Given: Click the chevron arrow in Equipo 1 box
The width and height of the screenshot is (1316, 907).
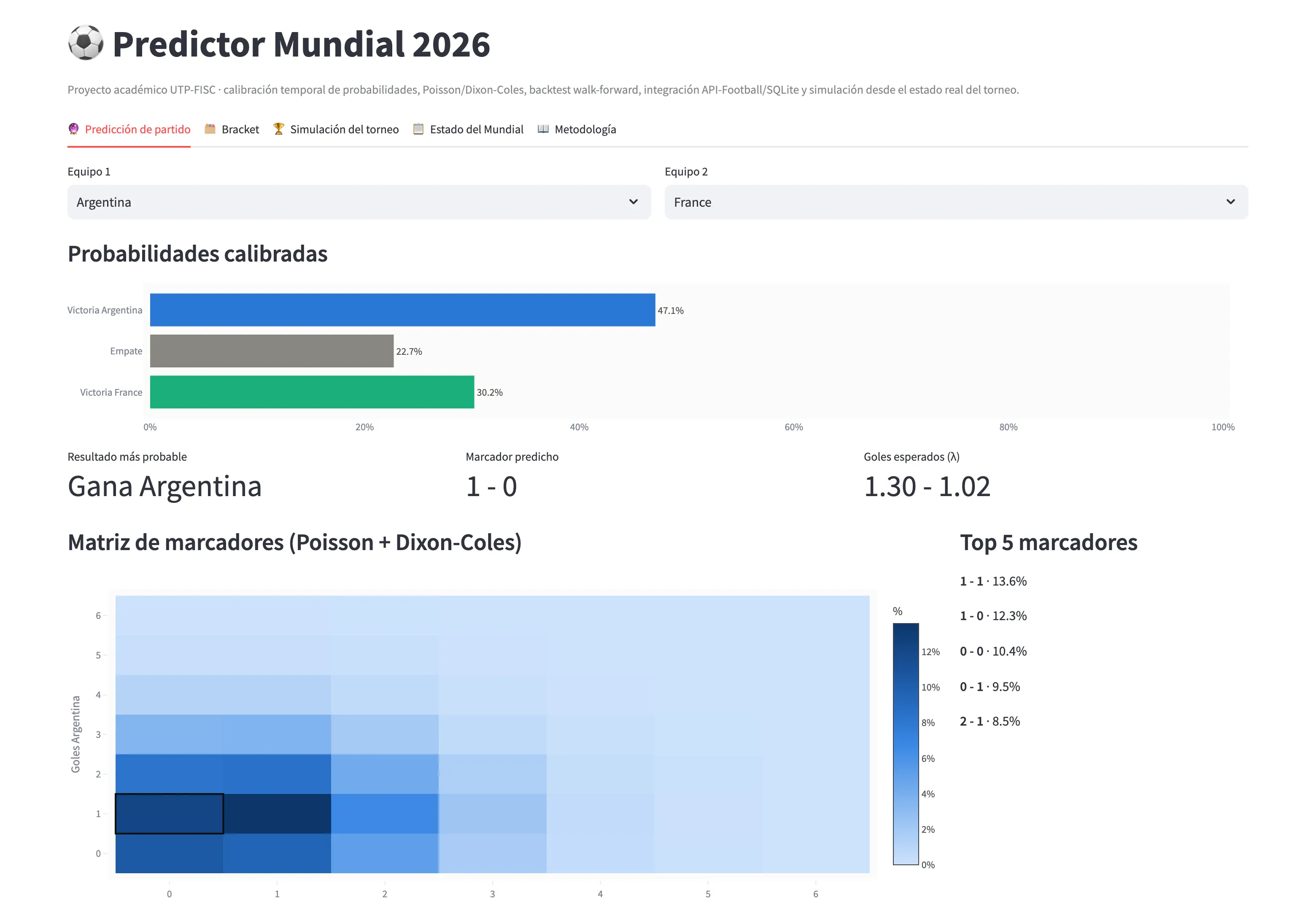Looking at the screenshot, I should (x=634, y=202).
